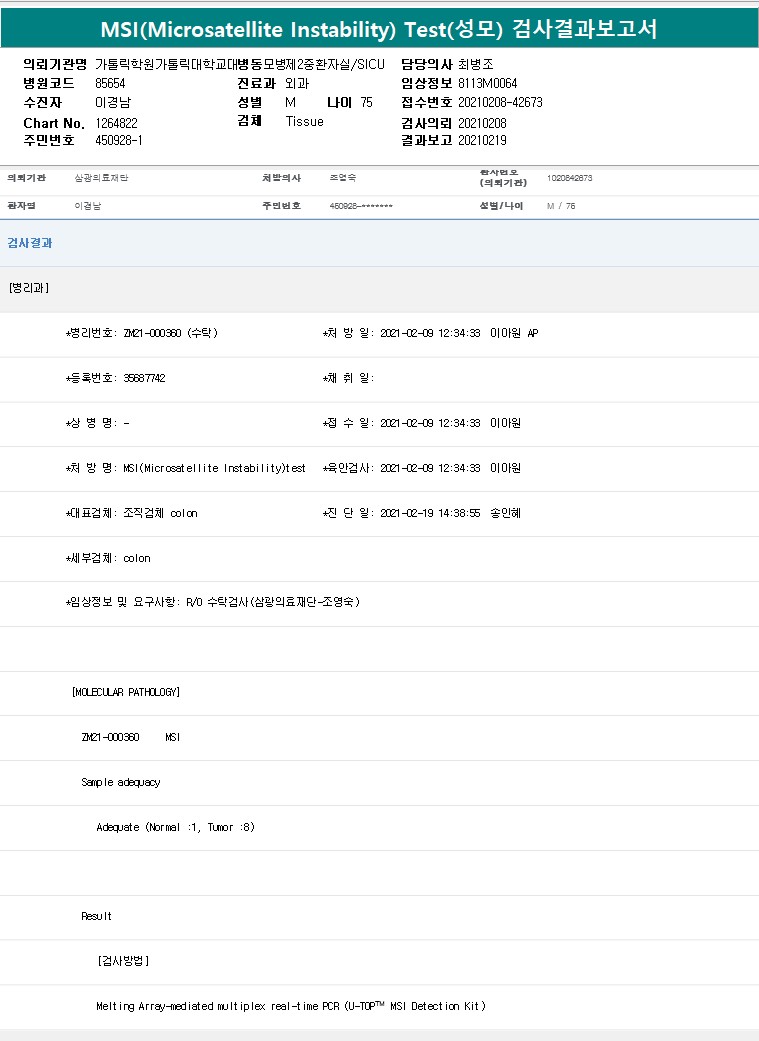Click the Melting Array-mediated multiplex PCR line
Viewport: 759px width, 1041px height.
290,1006
